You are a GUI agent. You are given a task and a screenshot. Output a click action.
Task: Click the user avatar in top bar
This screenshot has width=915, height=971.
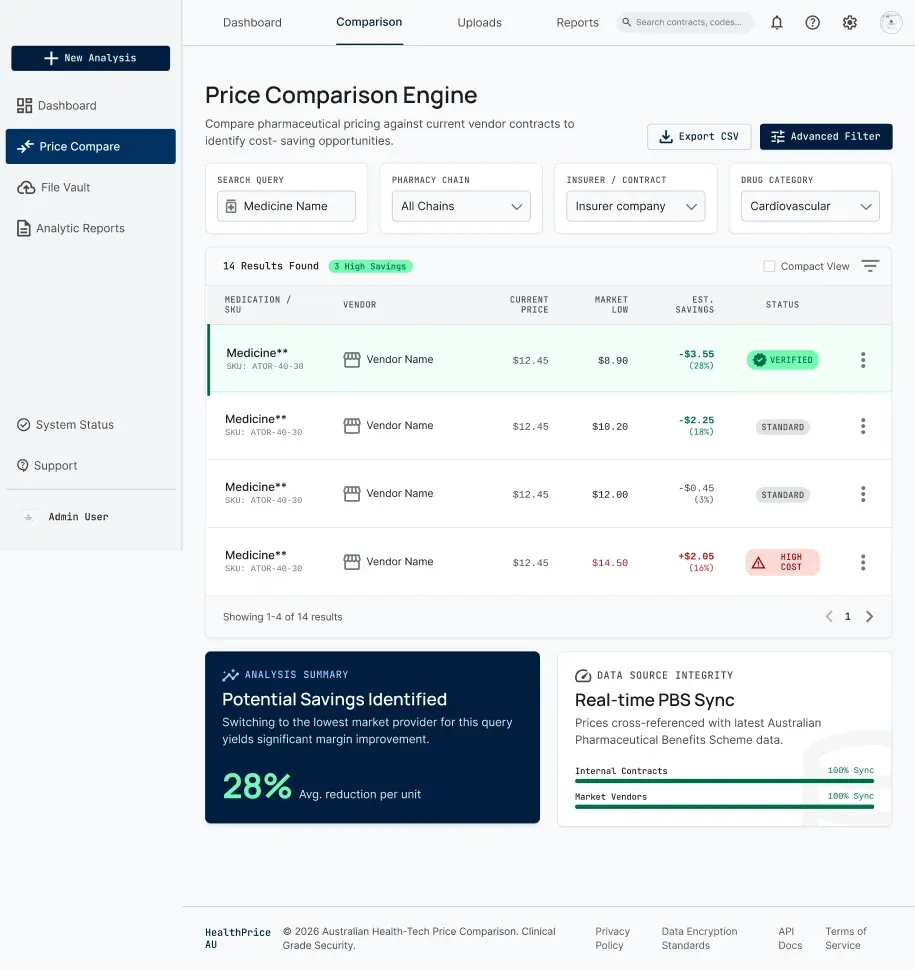click(x=891, y=22)
